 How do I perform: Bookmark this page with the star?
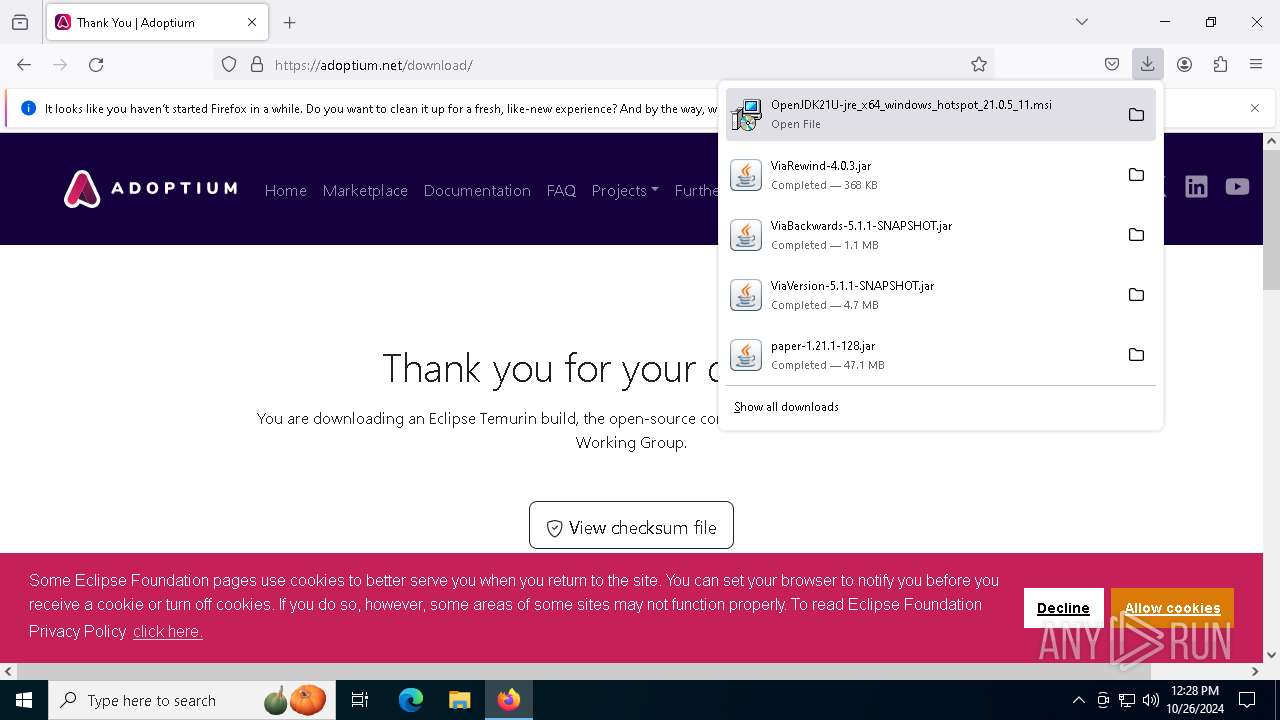click(979, 65)
